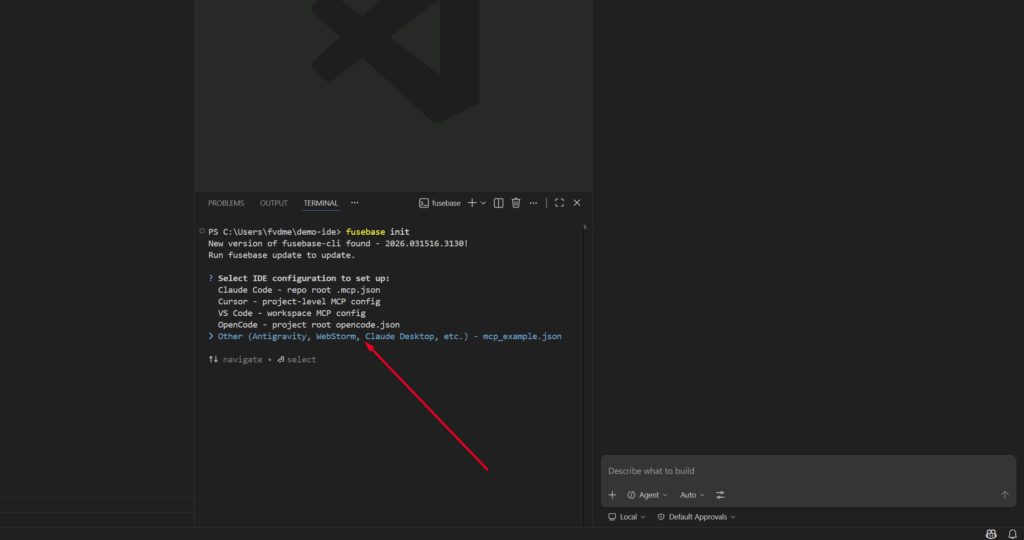Open the Agent mode dropdown

pos(647,495)
